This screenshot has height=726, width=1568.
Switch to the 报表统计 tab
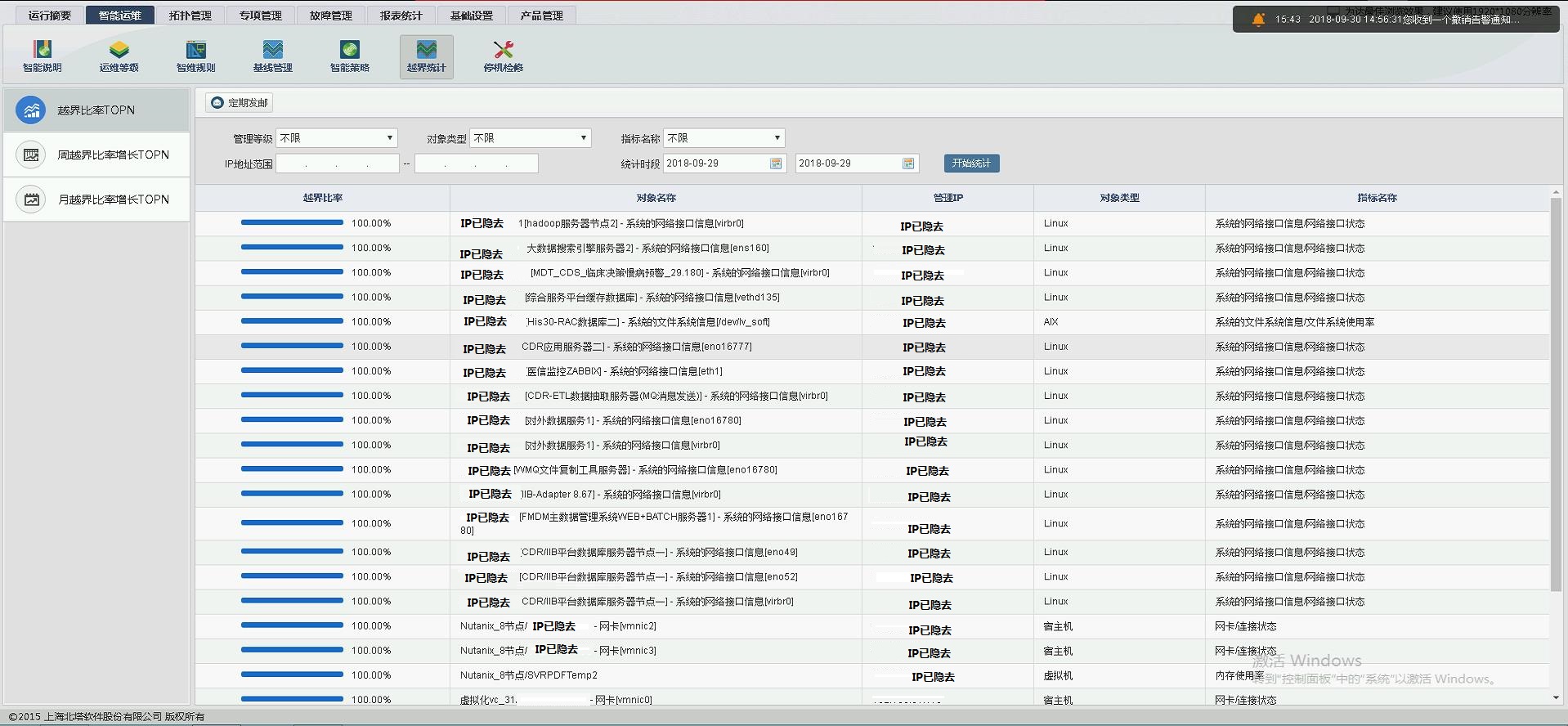tap(401, 16)
